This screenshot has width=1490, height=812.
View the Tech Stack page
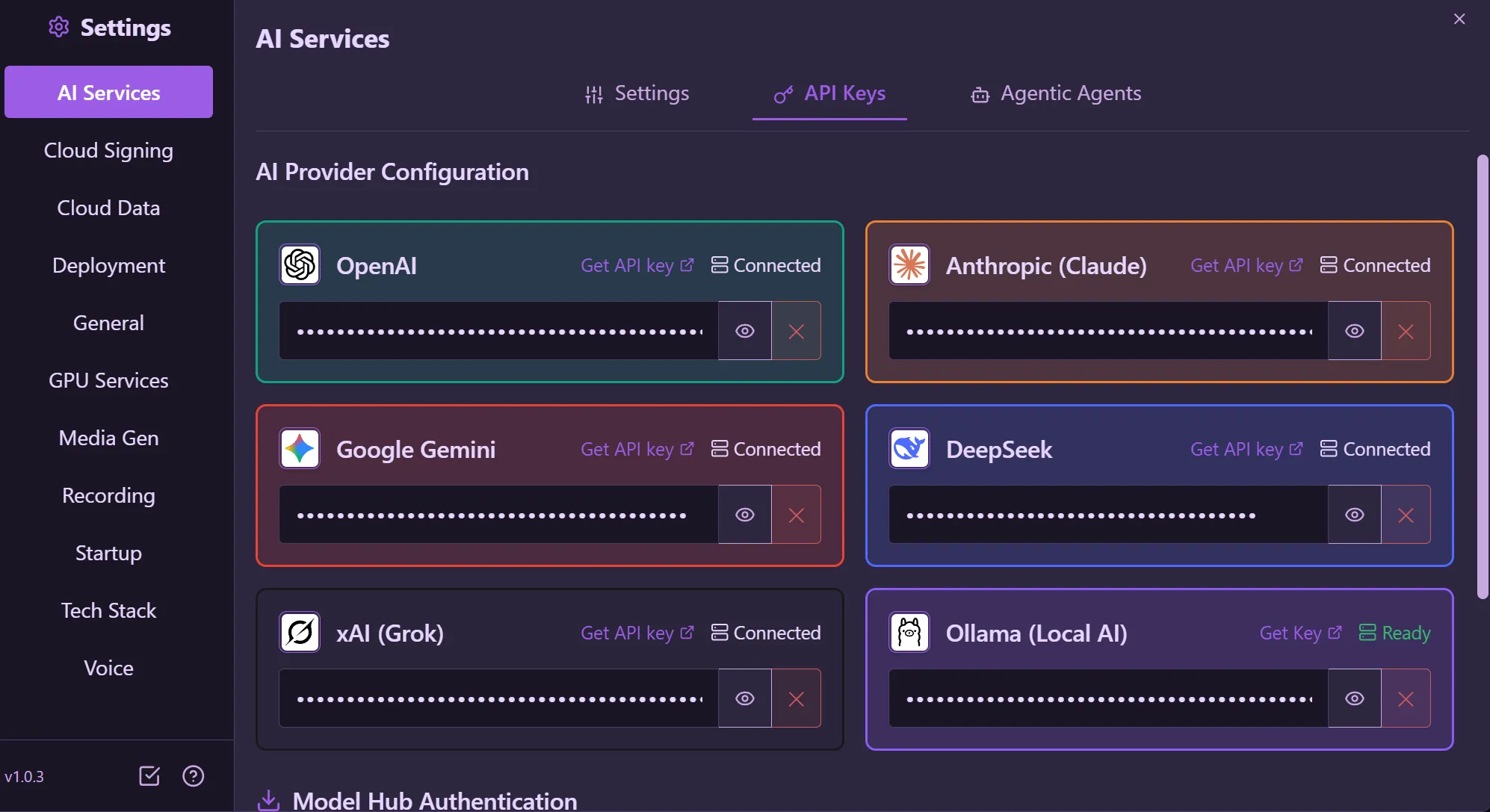pos(108,610)
